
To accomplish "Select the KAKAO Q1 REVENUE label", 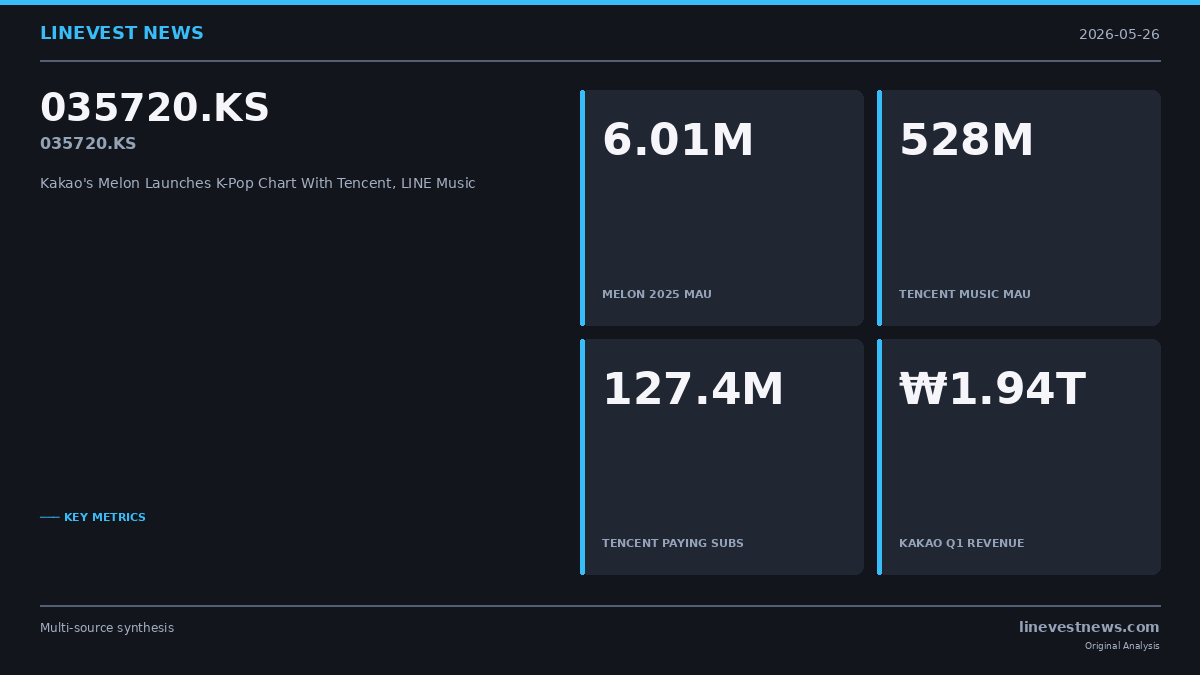I will tap(962, 544).
